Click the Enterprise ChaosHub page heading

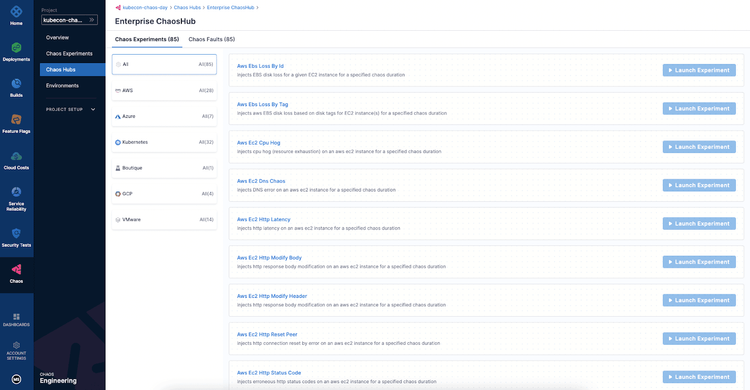tap(155, 21)
